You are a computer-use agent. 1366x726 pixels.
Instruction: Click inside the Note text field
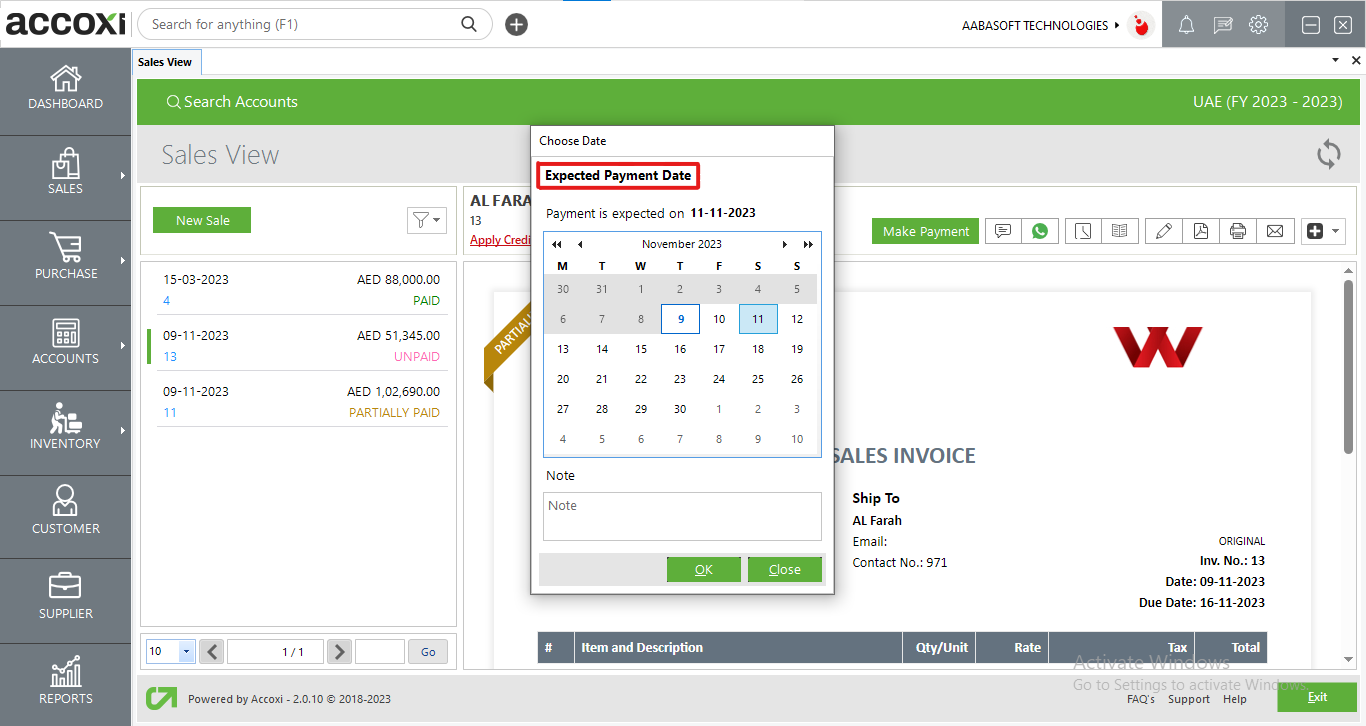point(682,516)
